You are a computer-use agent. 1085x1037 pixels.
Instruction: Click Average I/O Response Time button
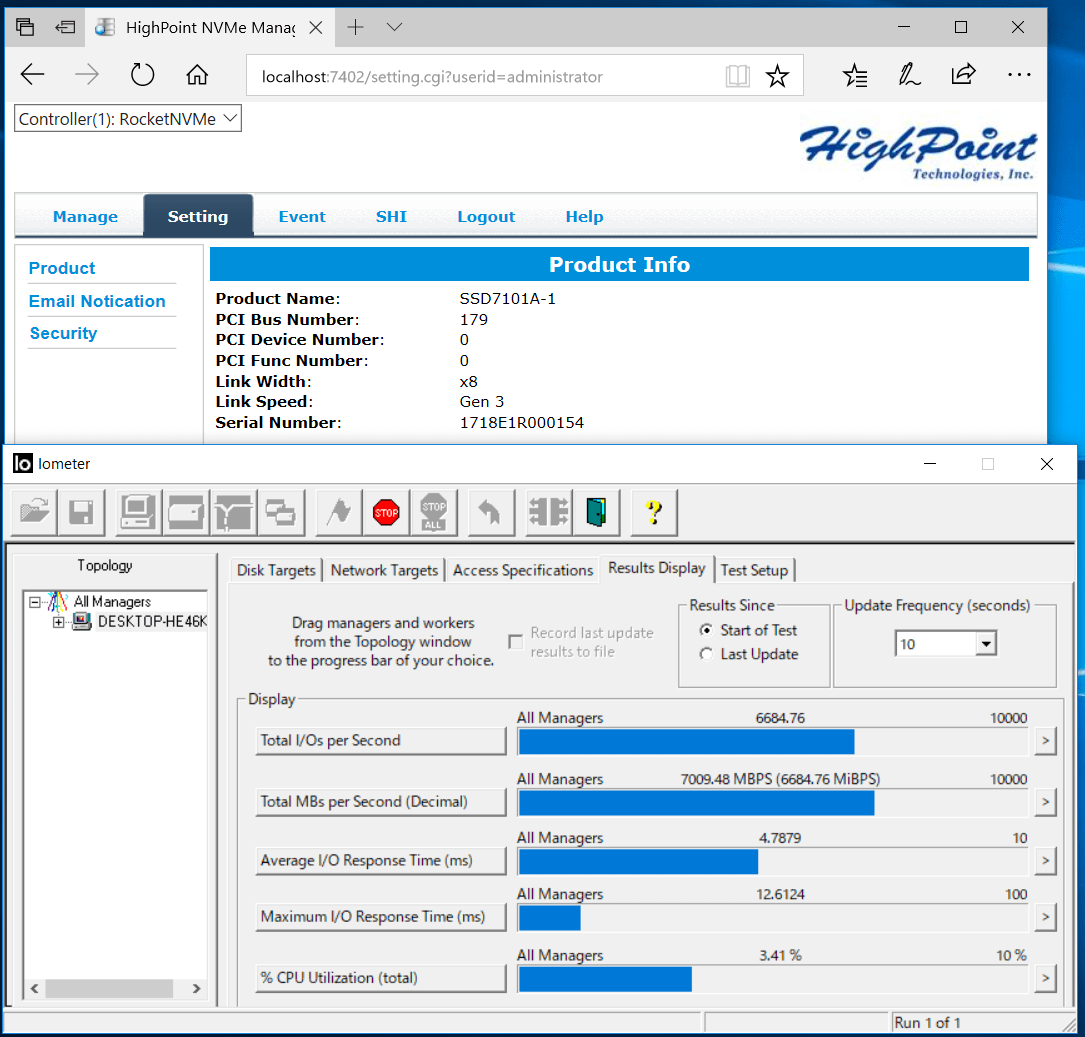pos(381,861)
